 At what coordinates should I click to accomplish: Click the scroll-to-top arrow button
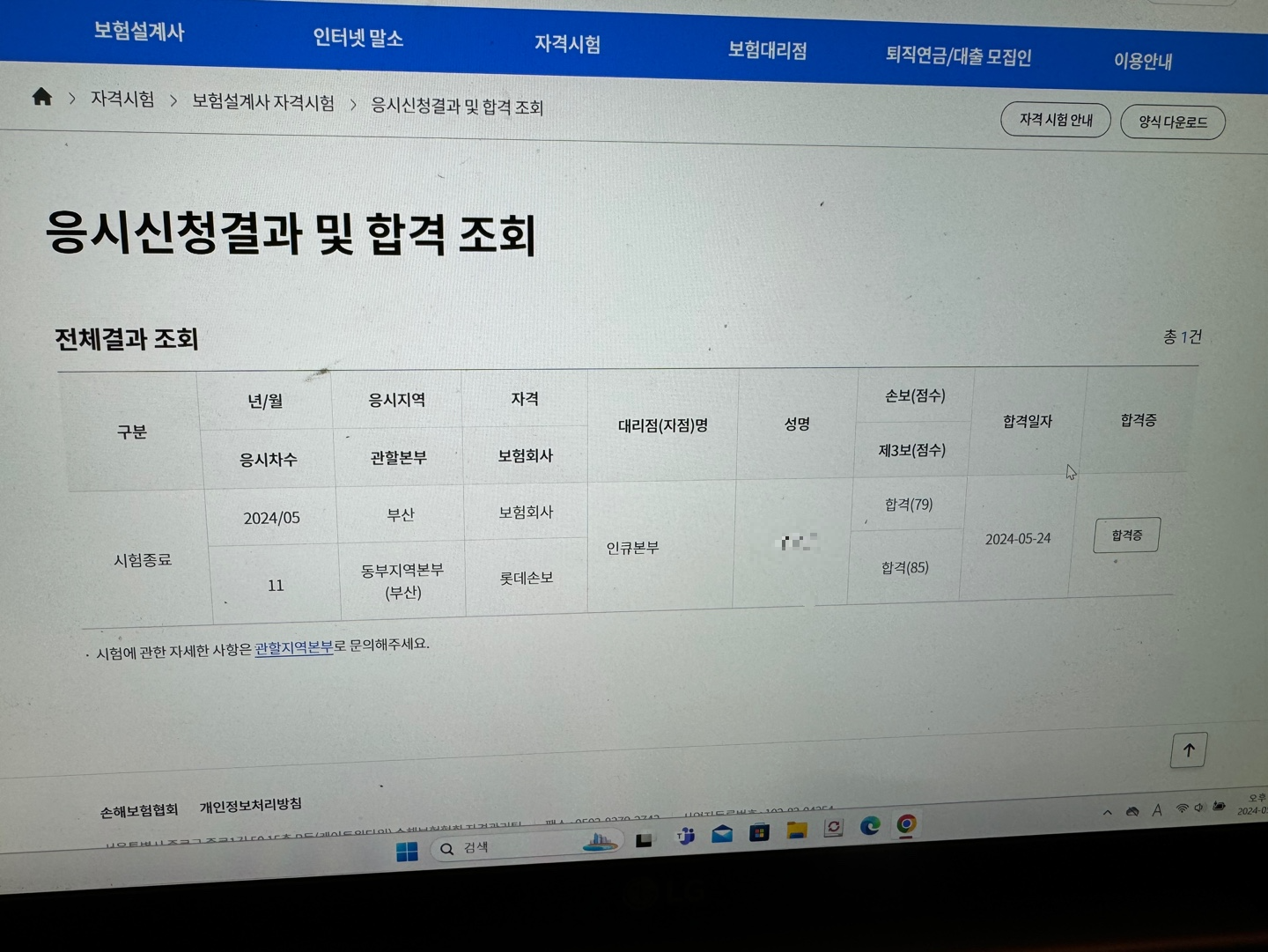pos(1189,750)
